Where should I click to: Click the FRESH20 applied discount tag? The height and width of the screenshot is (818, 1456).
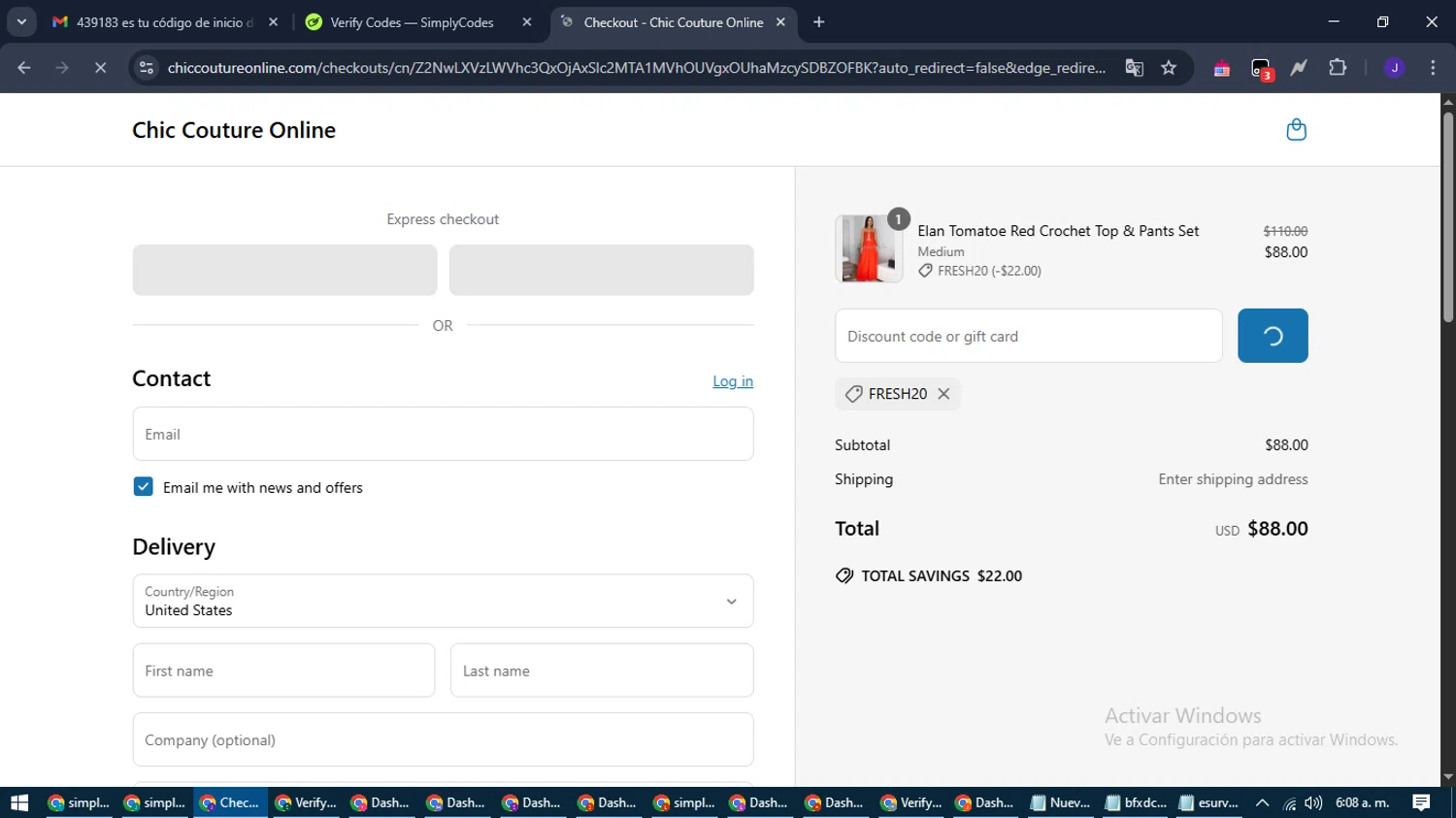coord(898,394)
